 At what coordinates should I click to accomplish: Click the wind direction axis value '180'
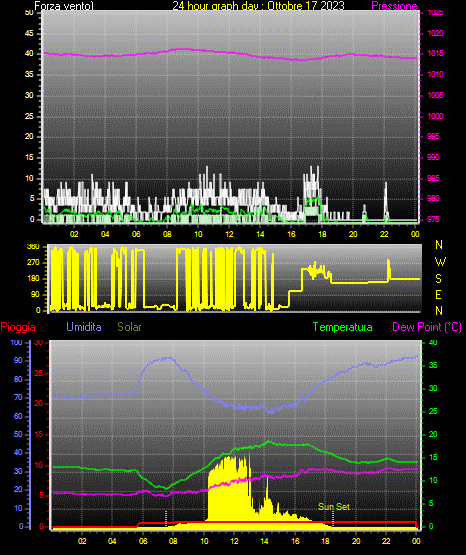(33, 279)
